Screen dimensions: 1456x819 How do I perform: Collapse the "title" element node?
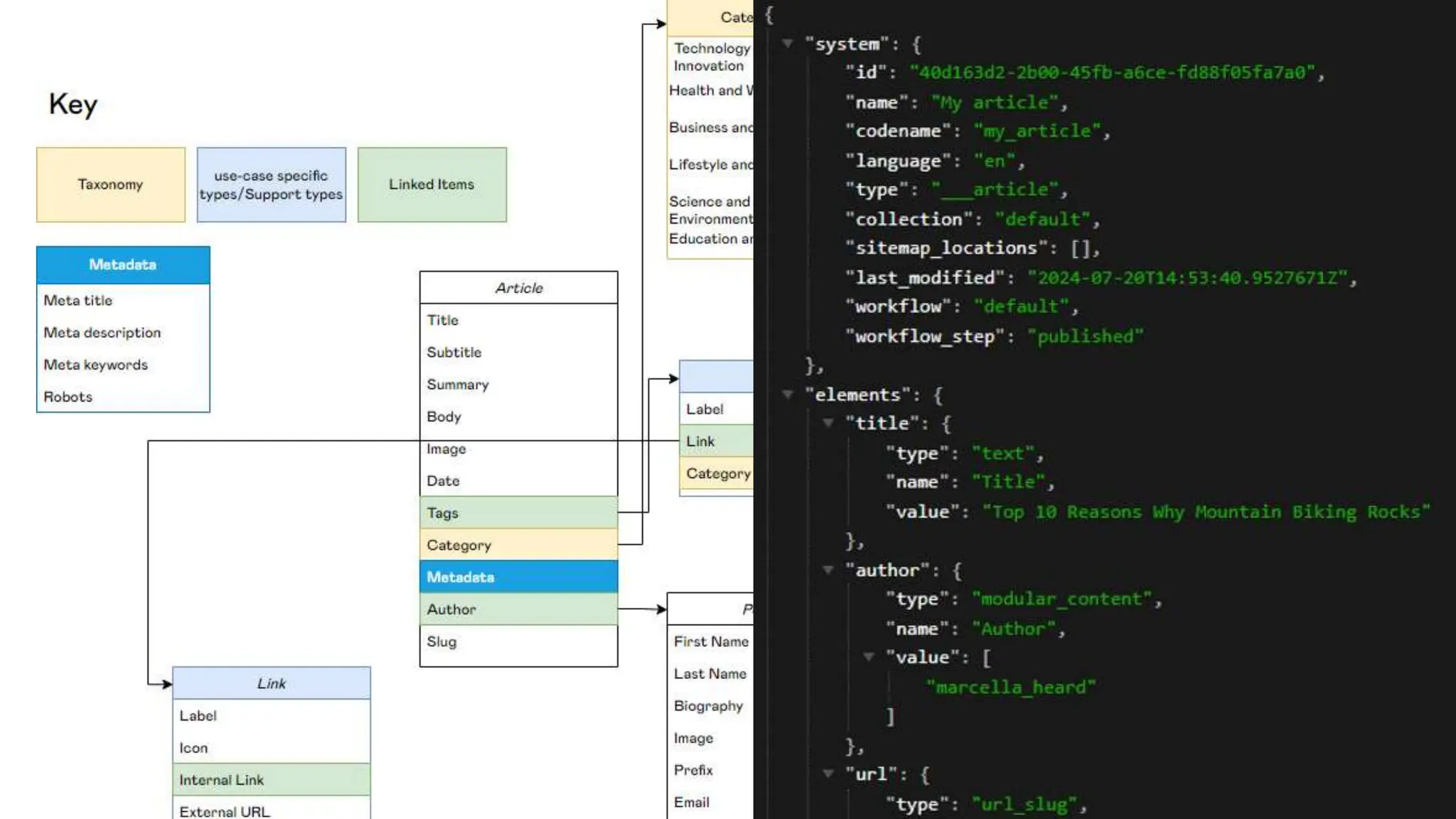coord(828,423)
